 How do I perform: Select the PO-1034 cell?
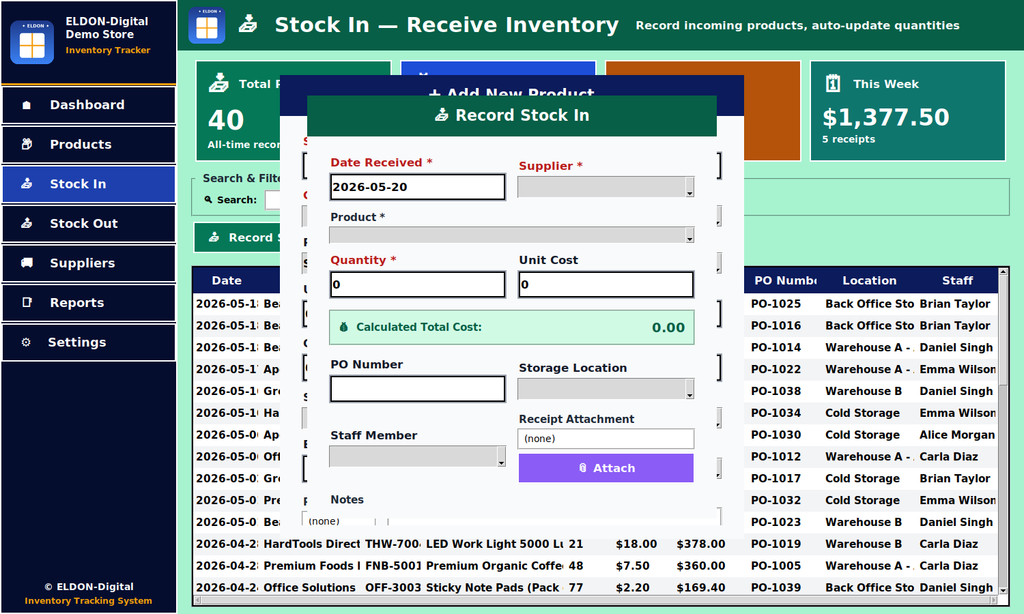point(776,413)
